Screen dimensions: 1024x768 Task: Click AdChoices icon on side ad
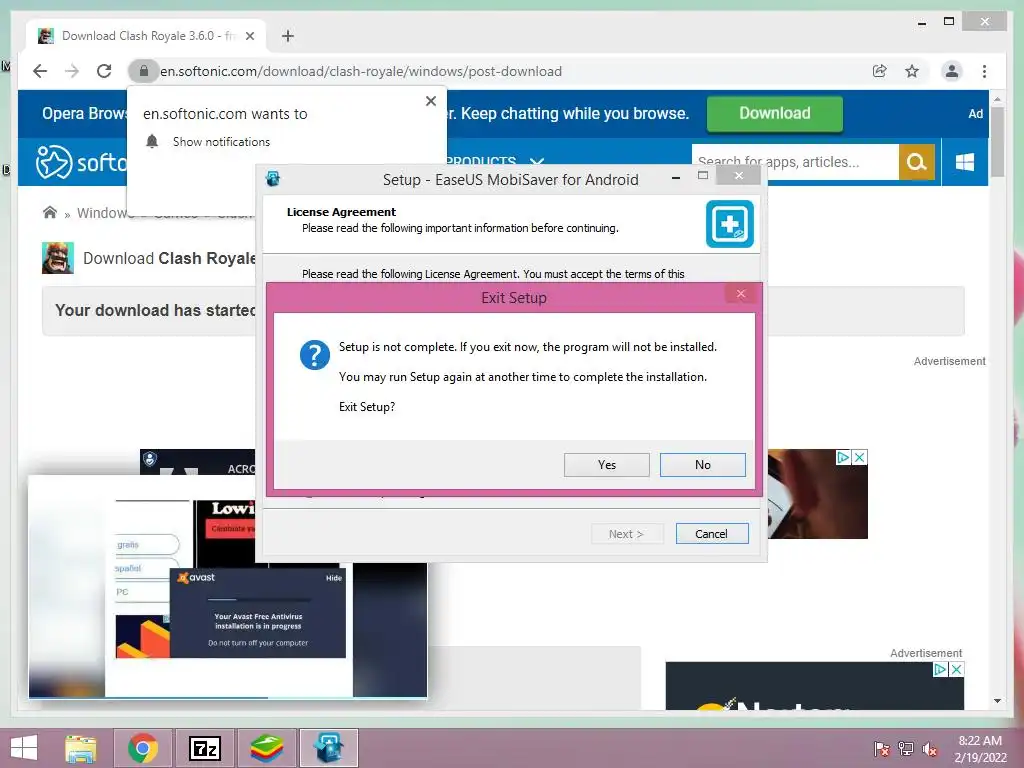(x=844, y=457)
